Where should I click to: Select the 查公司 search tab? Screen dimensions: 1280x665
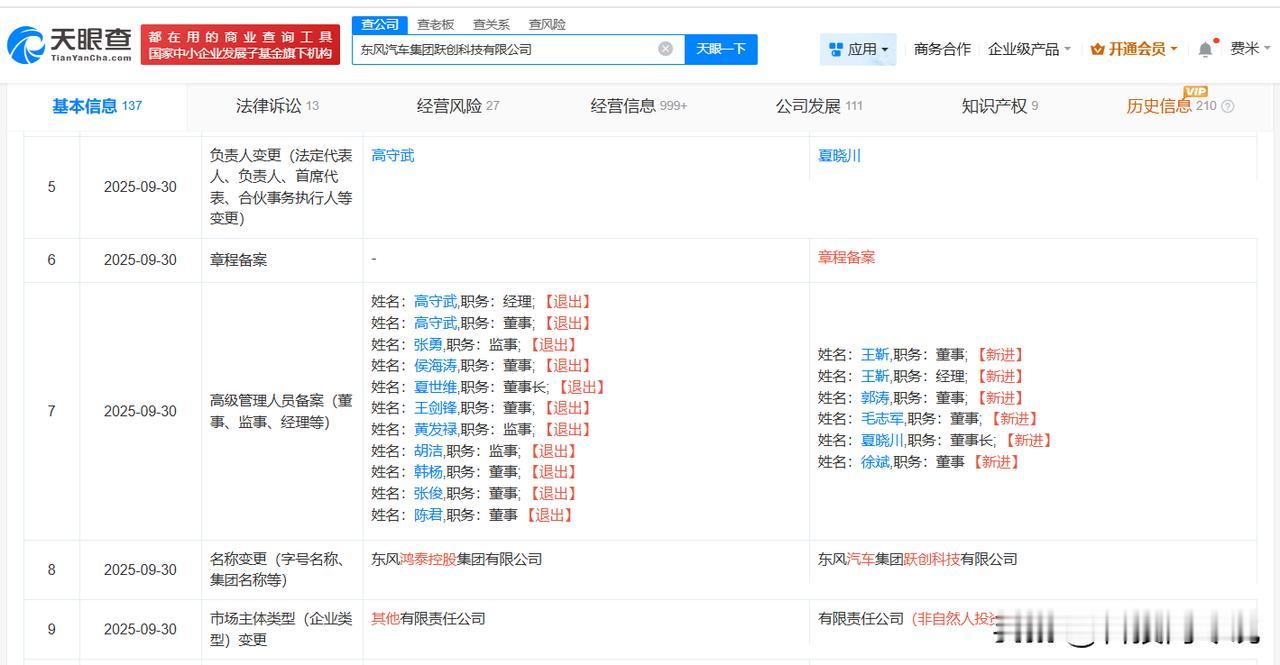click(x=380, y=24)
